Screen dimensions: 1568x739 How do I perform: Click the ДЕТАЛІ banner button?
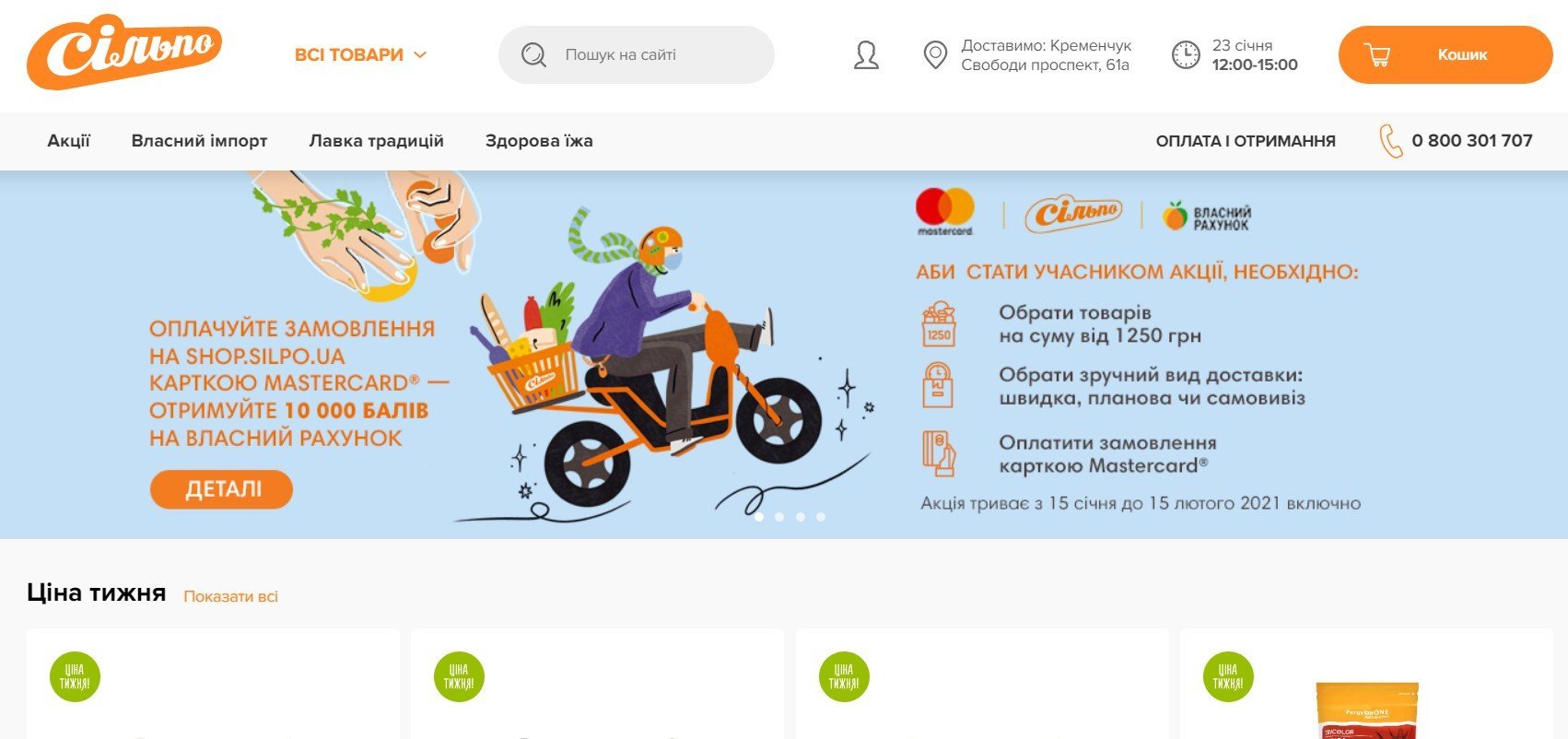[x=222, y=489]
